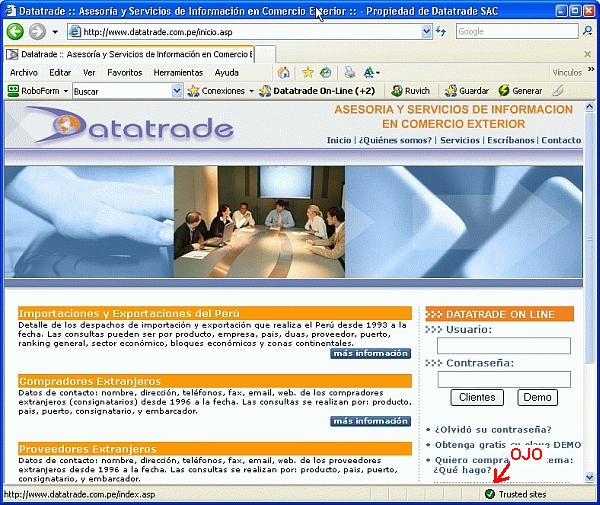Go to the Inicio page link
This screenshot has height=505, width=600.
tap(339, 140)
